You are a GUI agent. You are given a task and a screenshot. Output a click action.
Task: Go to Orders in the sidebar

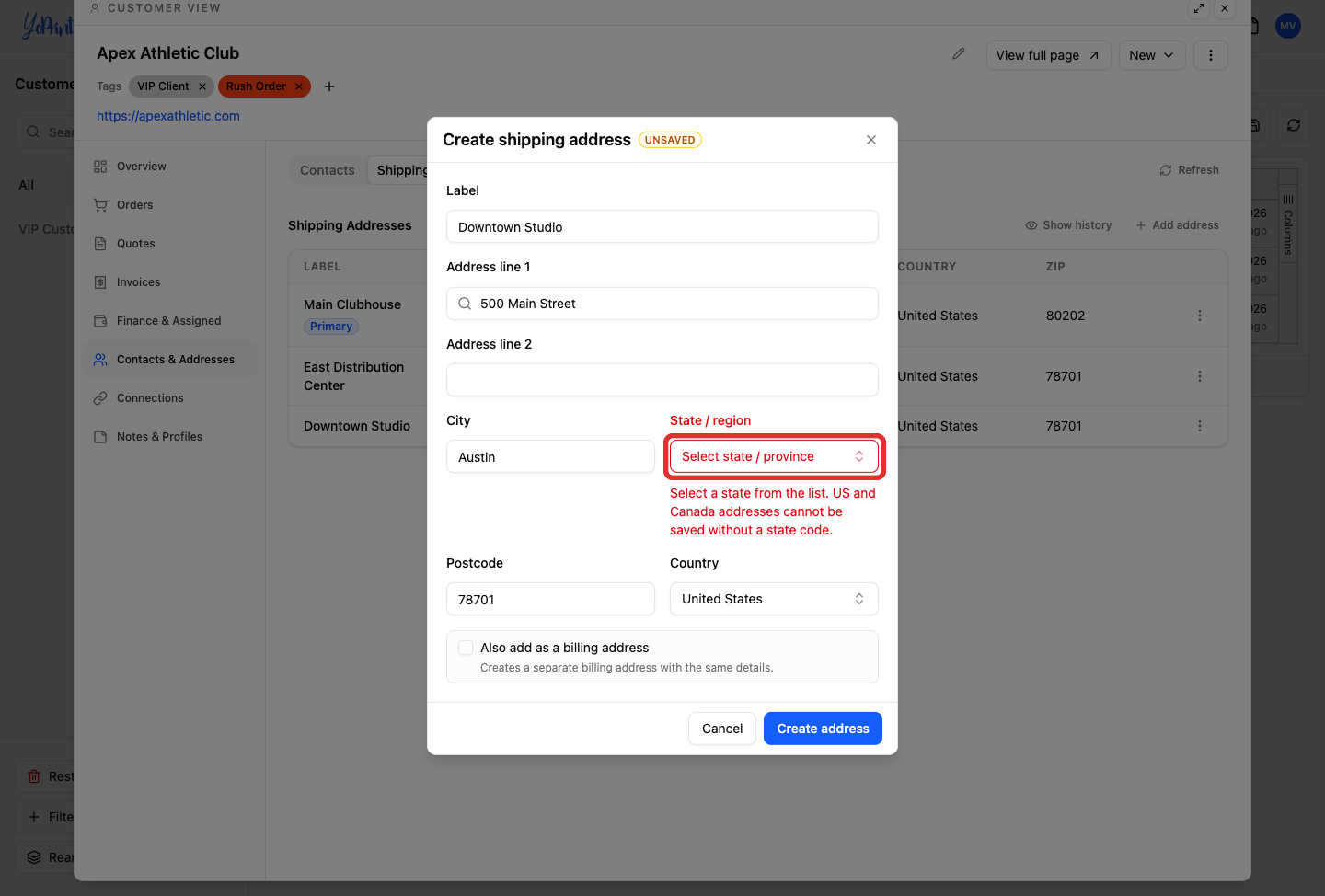[171, 205]
